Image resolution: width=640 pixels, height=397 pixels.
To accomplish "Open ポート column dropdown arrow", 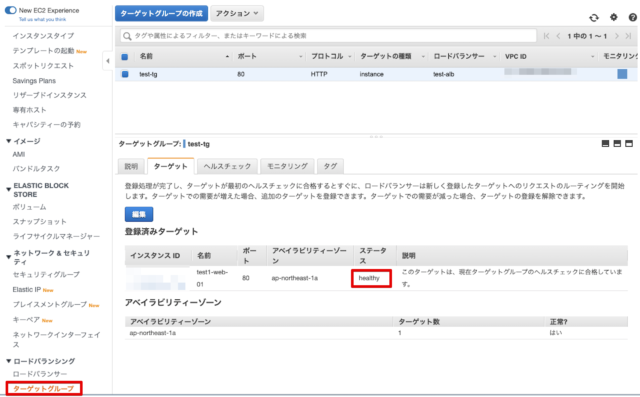I will pos(301,56).
